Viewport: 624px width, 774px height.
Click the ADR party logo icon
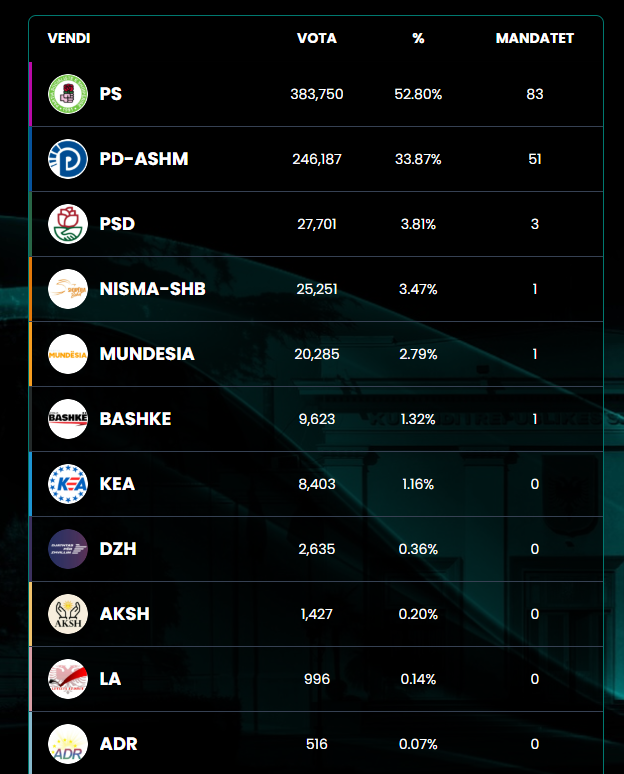coord(68,744)
